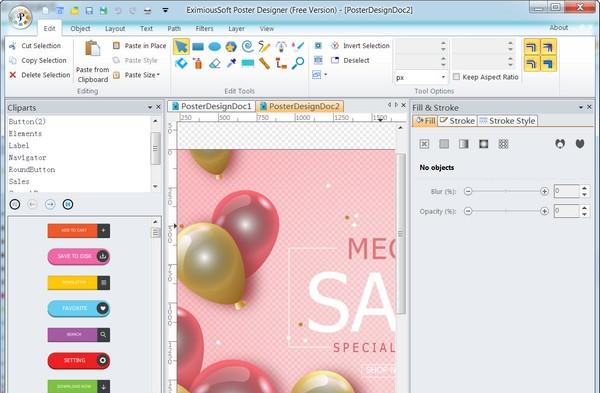The width and height of the screenshot is (600, 393).
Task: Select the brush paint tool next to pen nib
Action: pyautogui.click(x=298, y=46)
